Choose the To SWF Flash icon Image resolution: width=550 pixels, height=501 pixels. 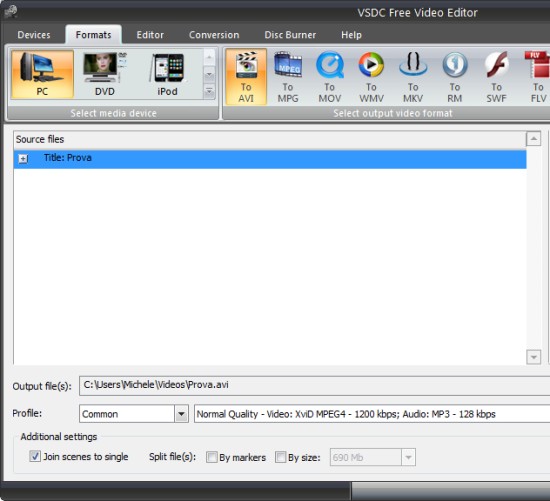click(496, 77)
